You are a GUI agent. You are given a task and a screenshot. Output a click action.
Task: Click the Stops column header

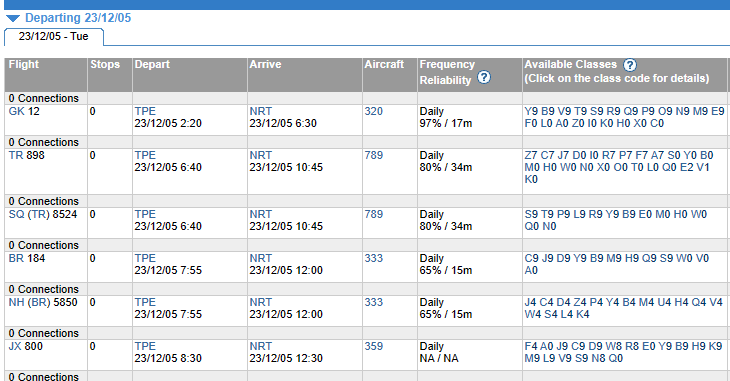coord(105,64)
